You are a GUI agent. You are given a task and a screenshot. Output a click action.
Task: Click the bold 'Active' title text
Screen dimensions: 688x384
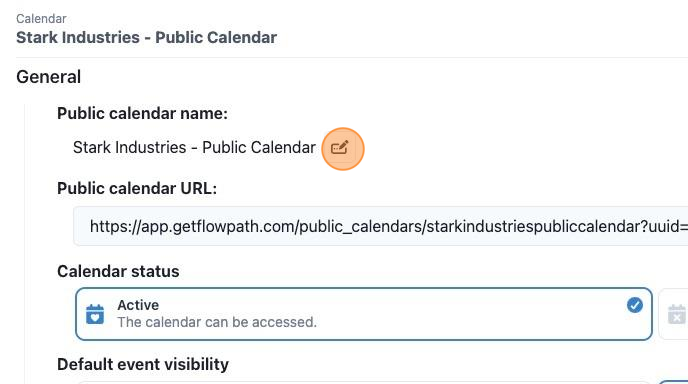(138, 305)
